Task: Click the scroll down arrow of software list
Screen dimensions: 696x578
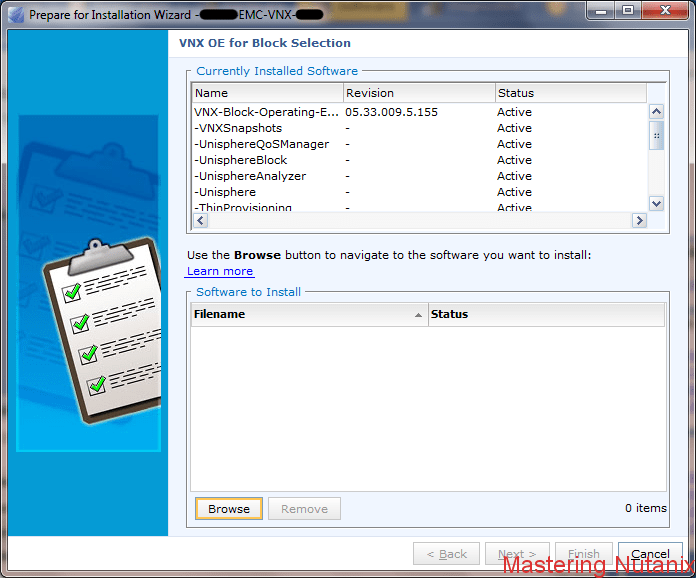Action: (x=656, y=204)
